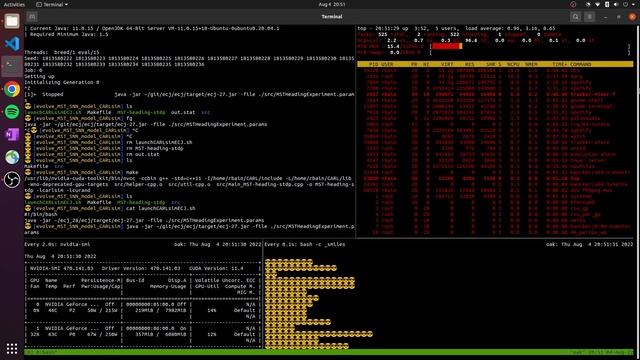Image resolution: width=640 pixels, height=360 pixels.
Task: Open the terminal hamburger menu
Action: (x=589, y=17)
